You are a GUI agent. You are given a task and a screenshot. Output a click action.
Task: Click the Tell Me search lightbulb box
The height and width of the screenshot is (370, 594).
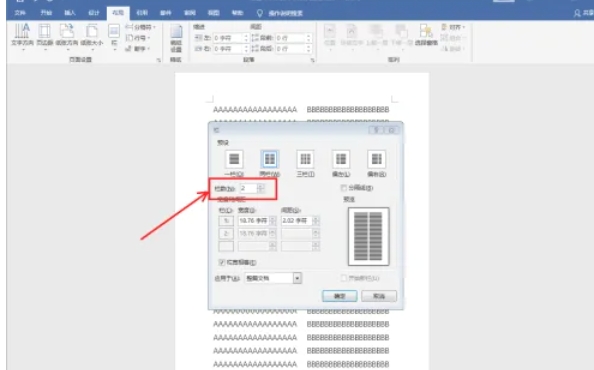tap(280, 13)
